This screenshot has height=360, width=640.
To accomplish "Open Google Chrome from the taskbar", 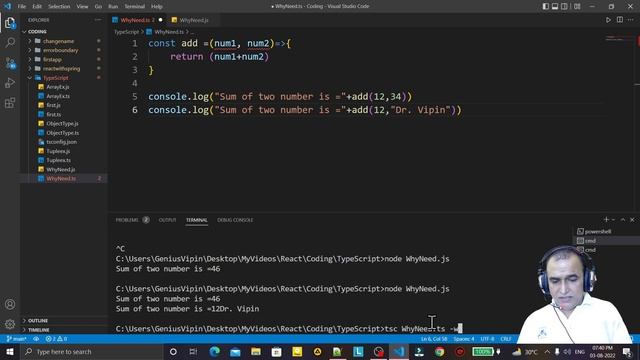I will (x=440, y=352).
